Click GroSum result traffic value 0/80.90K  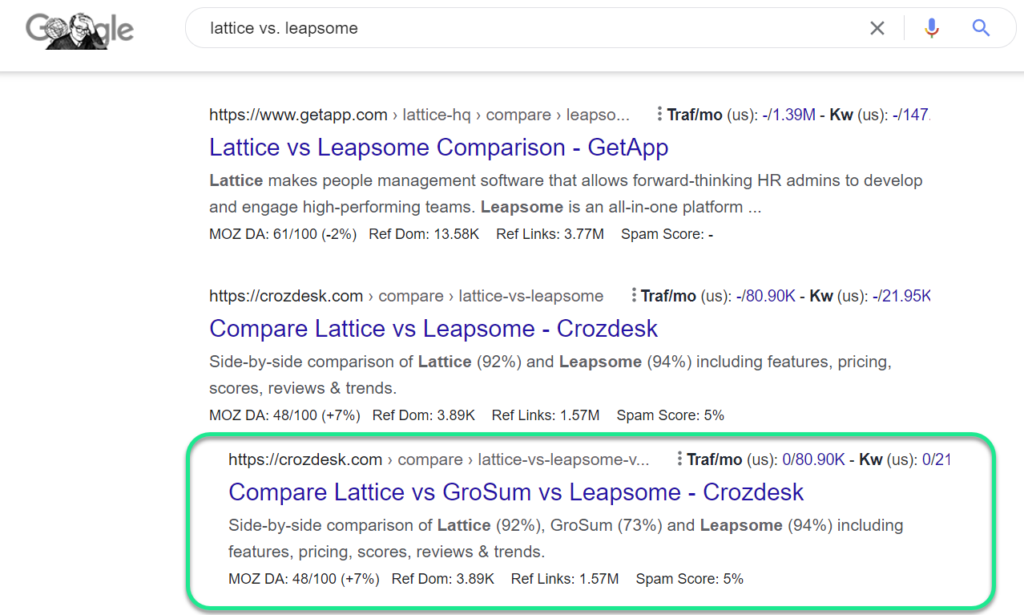tap(813, 460)
